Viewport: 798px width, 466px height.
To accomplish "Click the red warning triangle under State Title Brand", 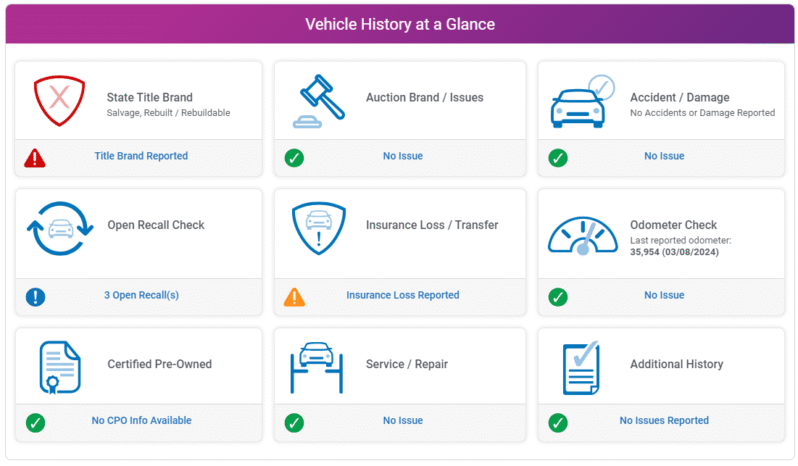I will [x=35, y=157].
